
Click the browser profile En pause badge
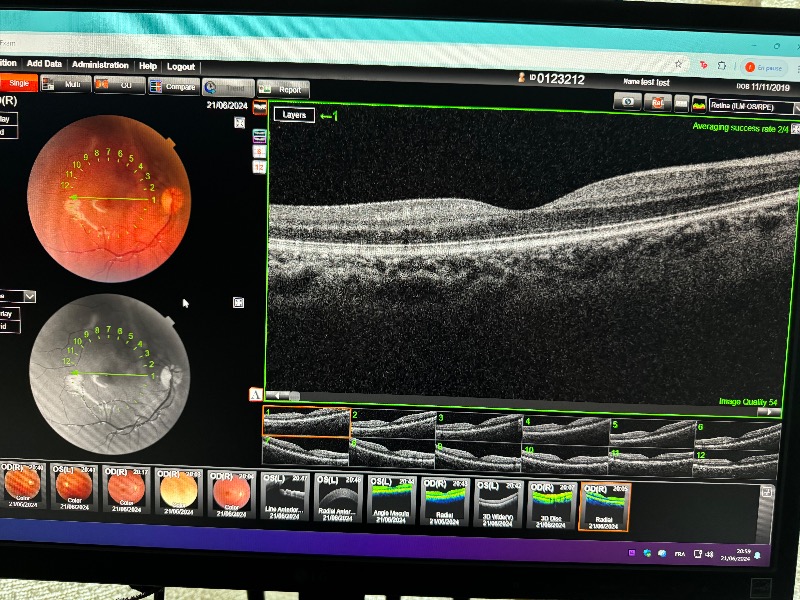pos(765,67)
